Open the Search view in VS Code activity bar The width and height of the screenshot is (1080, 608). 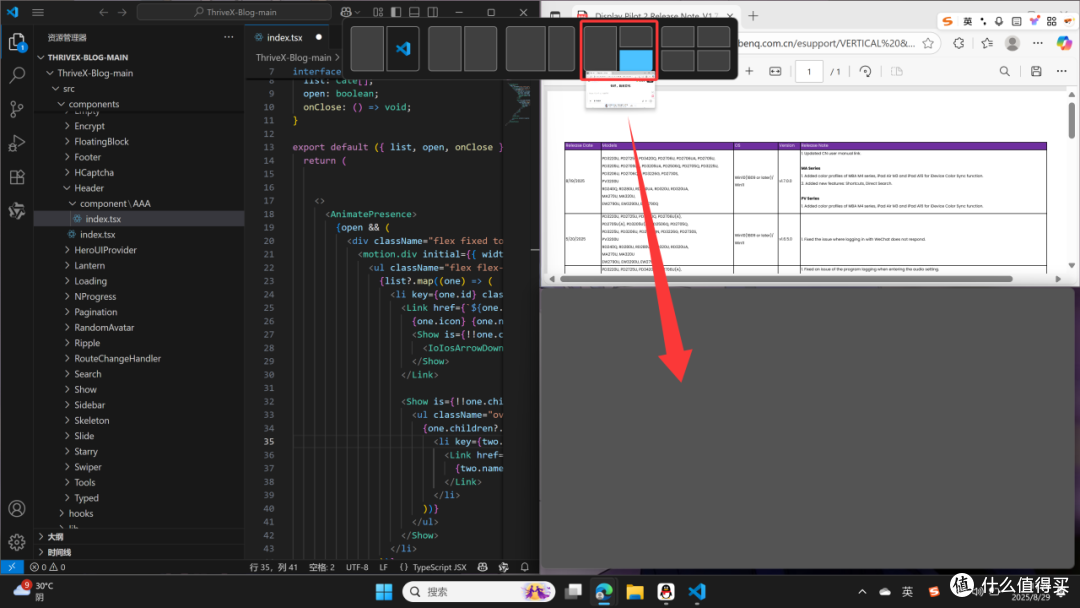coord(17,75)
